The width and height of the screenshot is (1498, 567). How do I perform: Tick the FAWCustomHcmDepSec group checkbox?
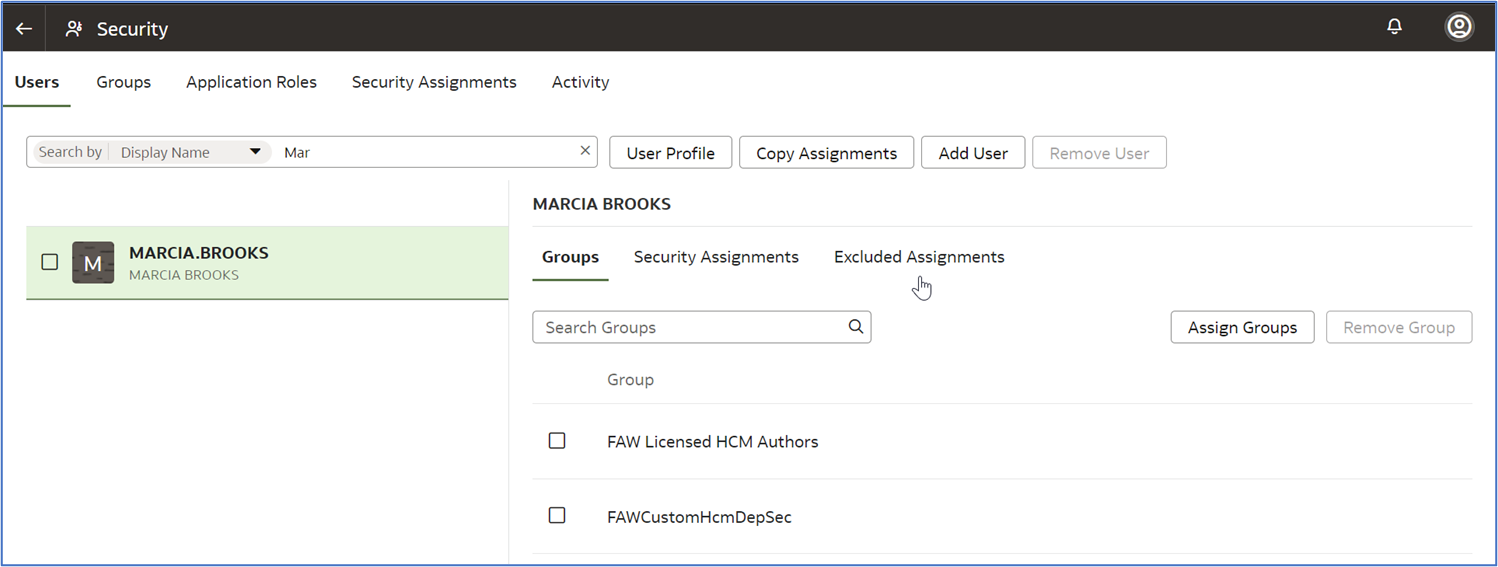coord(557,516)
